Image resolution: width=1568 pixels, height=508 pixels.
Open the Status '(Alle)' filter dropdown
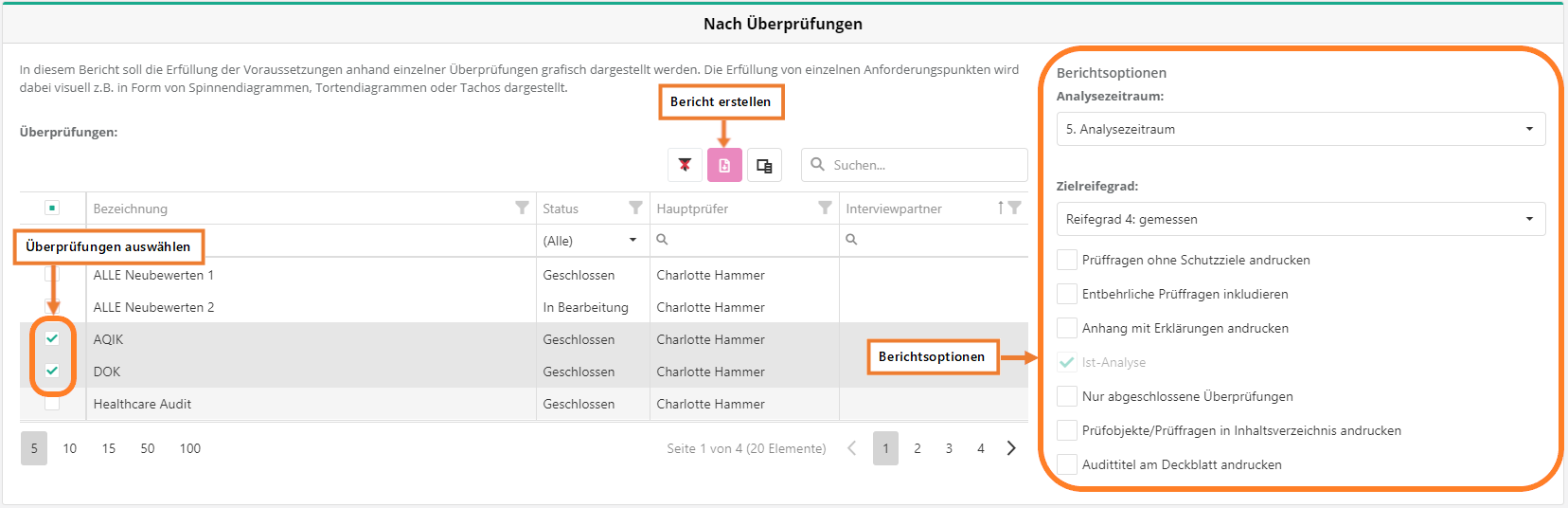591,241
